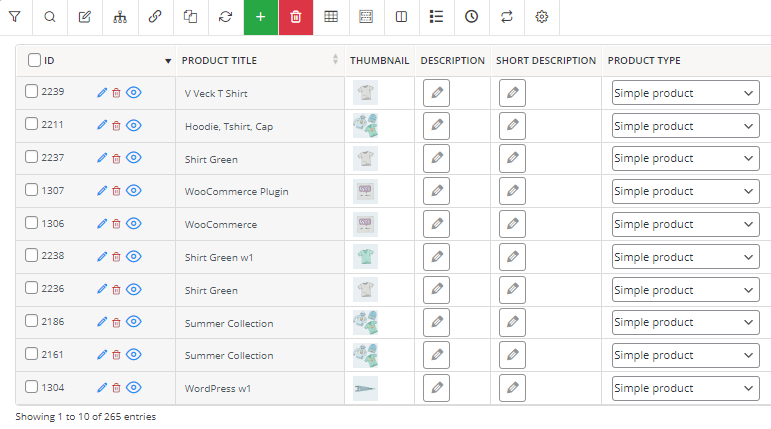This screenshot has height=429, width=771.
Task: Open product type dropdown for WordPress w1
Action: click(x=685, y=388)
